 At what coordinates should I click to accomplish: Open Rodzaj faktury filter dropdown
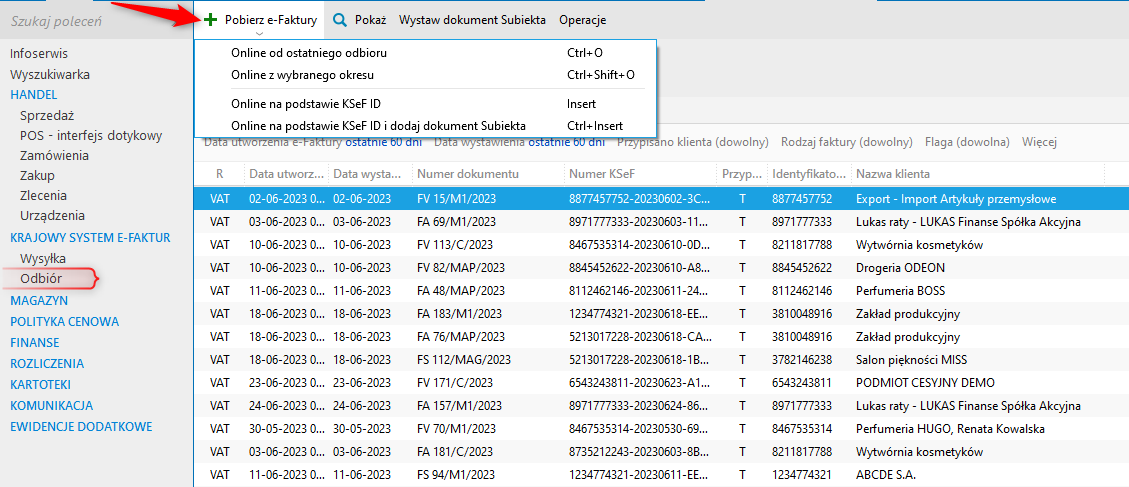(x=846, y=142)
